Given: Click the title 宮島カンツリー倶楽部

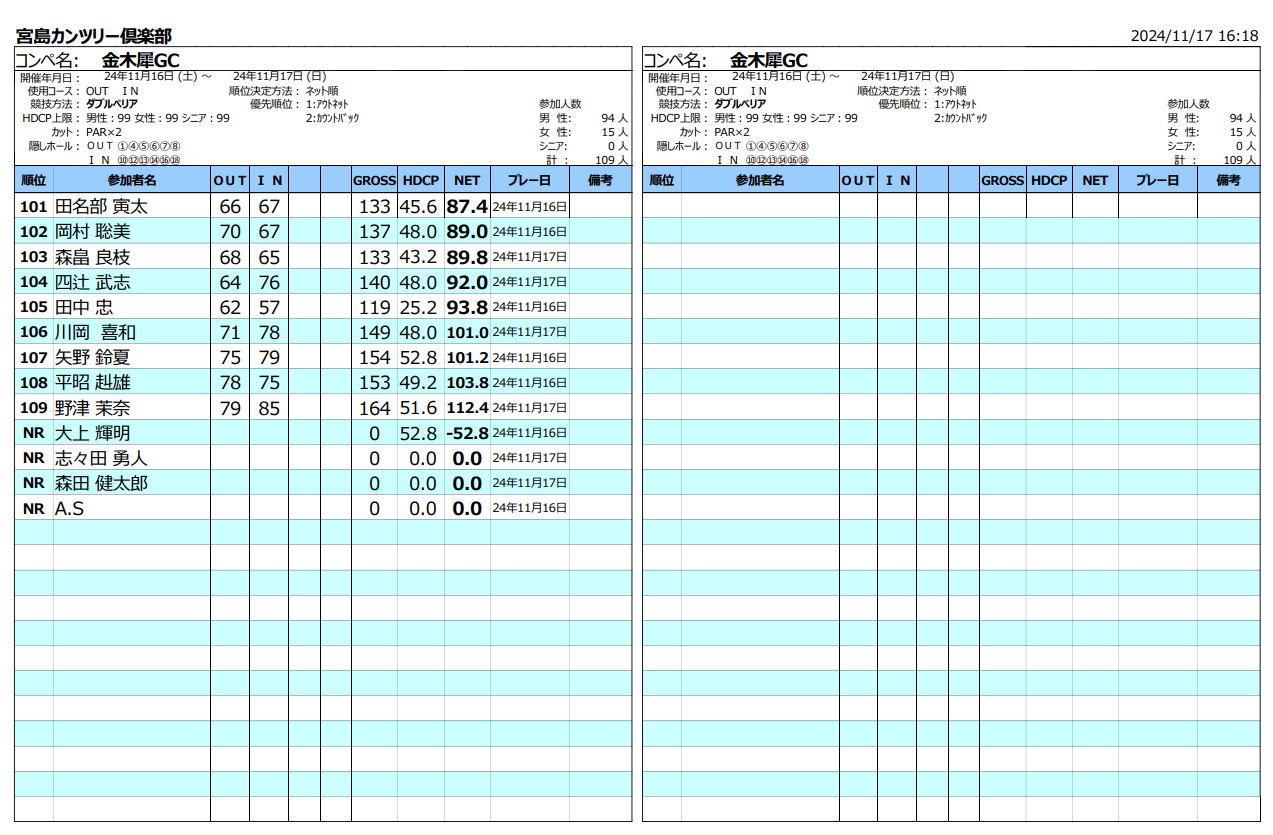Looking at the screenshot, I should [94, 36].
